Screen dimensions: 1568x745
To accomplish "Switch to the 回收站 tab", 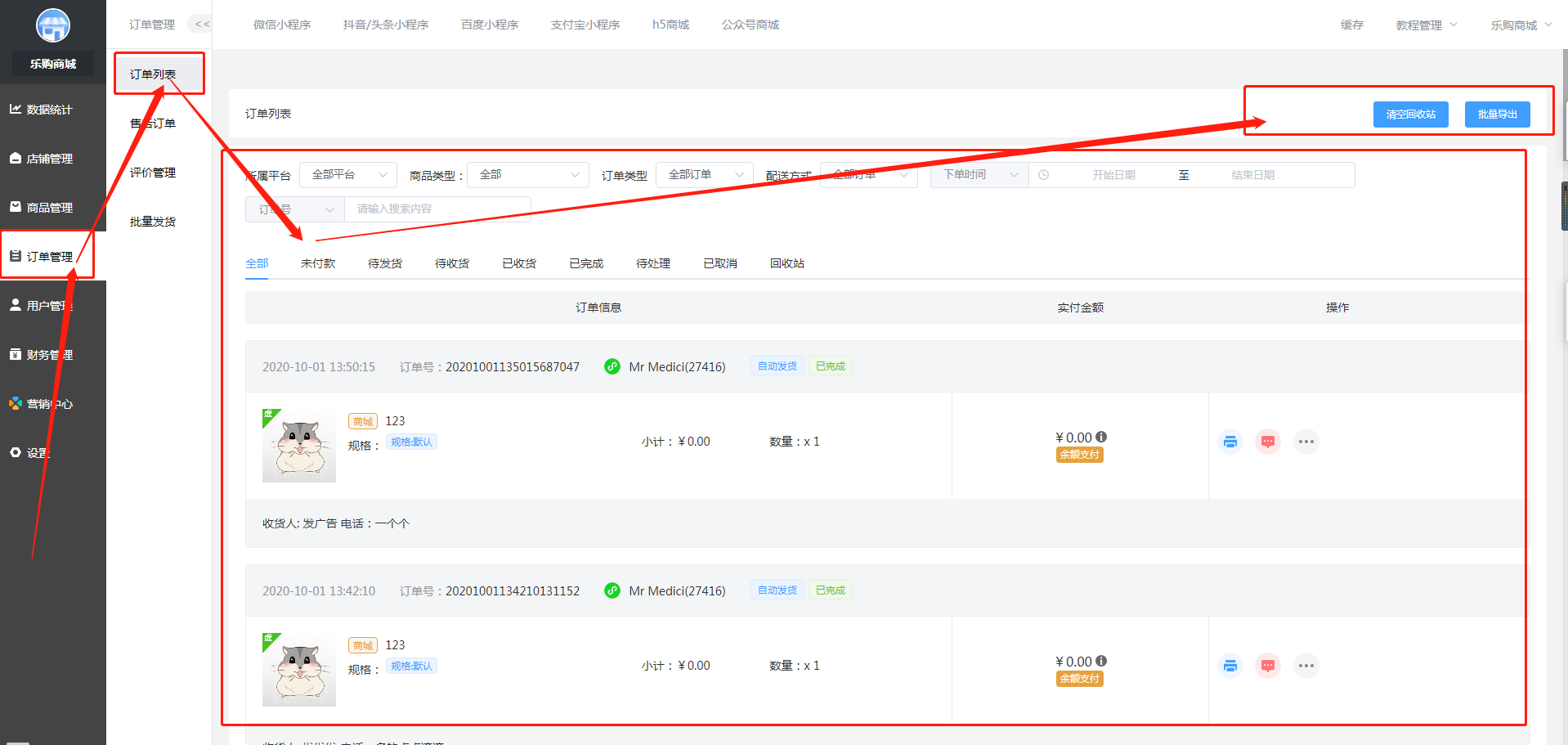I will click(787, 263).
